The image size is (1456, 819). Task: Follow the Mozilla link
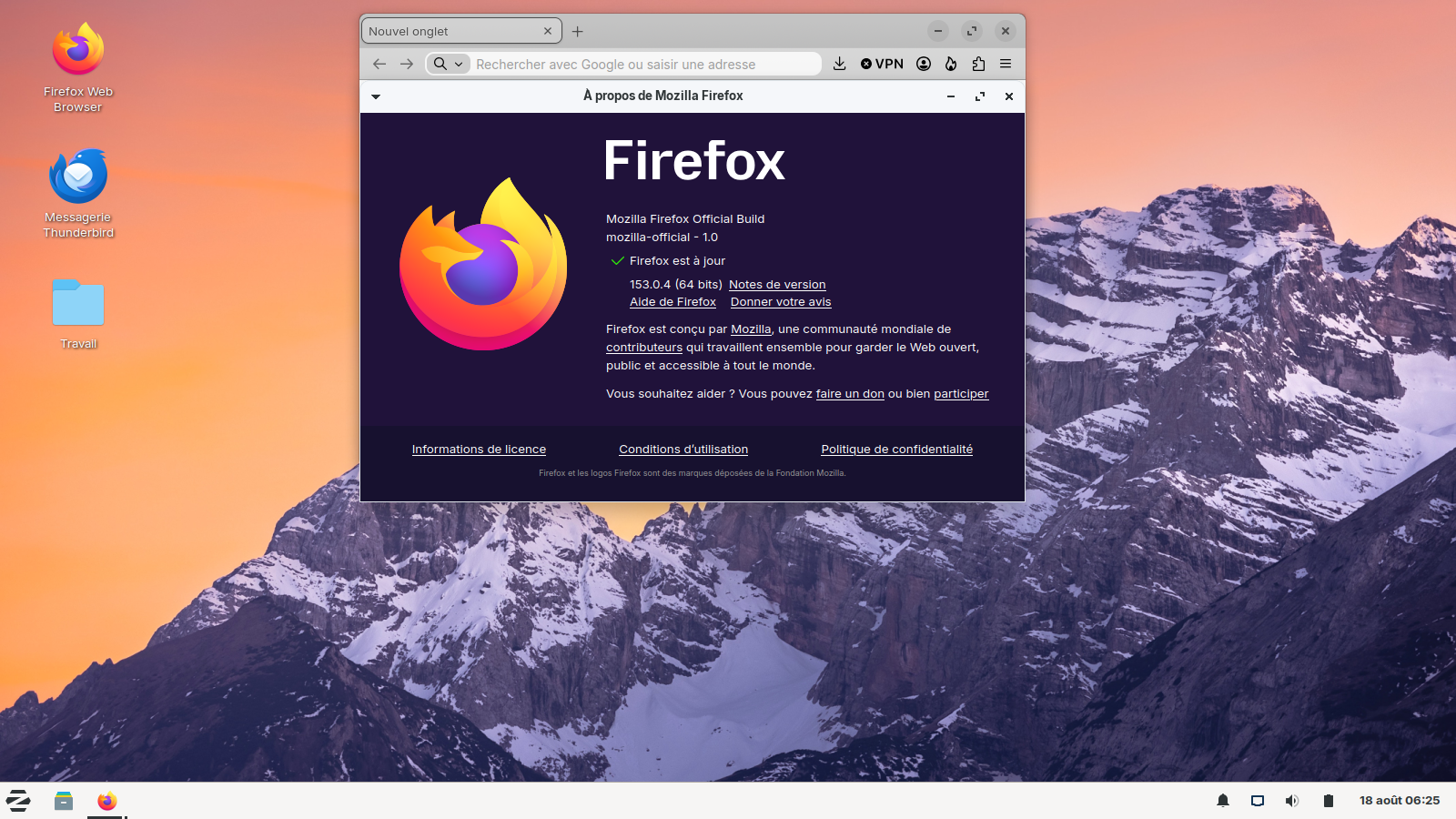click(x=751, y=329)
